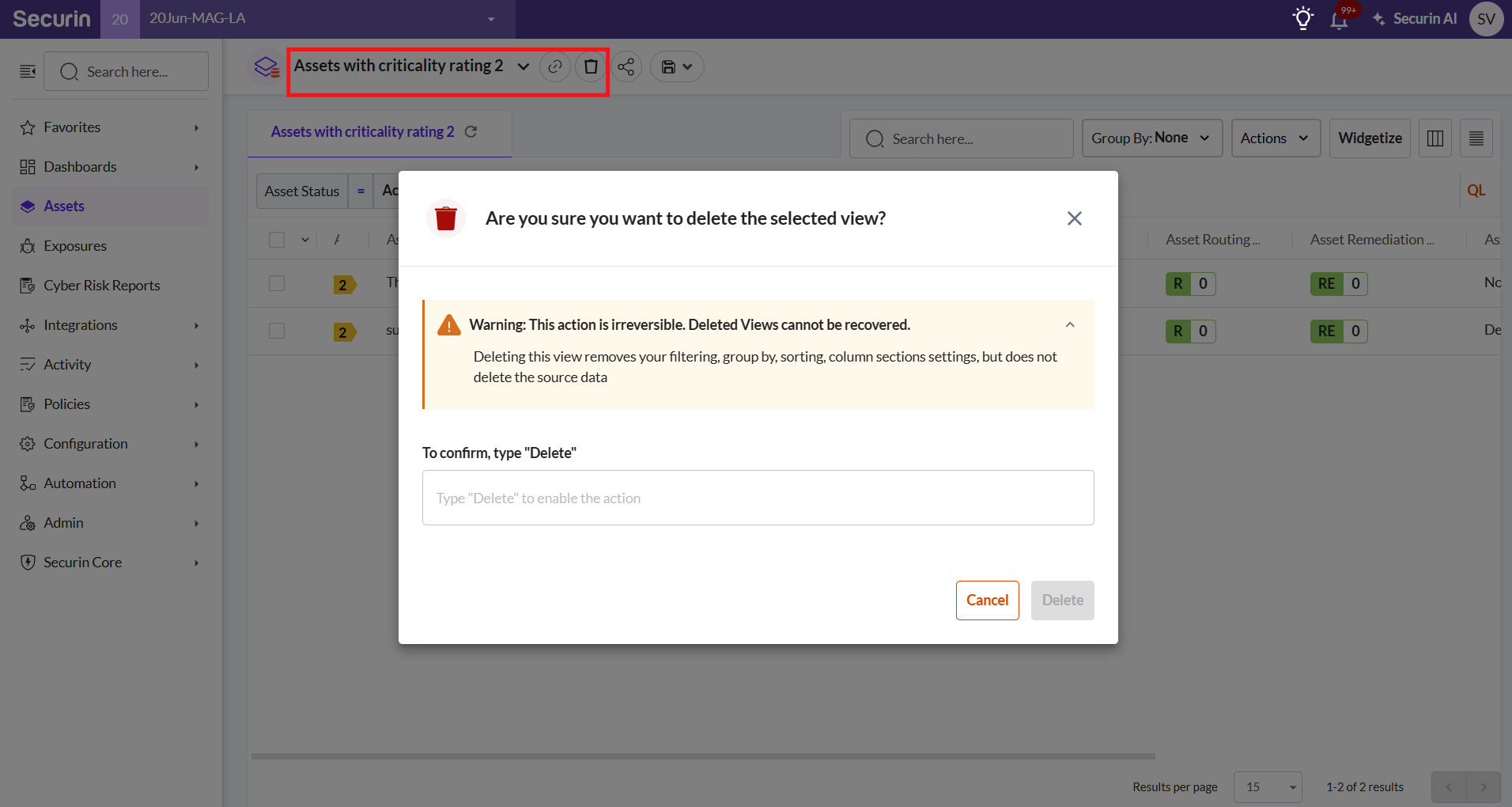Open the 20Jun-MAG-LA workspace selector
Screen dimensions: 1512x807
327,19
